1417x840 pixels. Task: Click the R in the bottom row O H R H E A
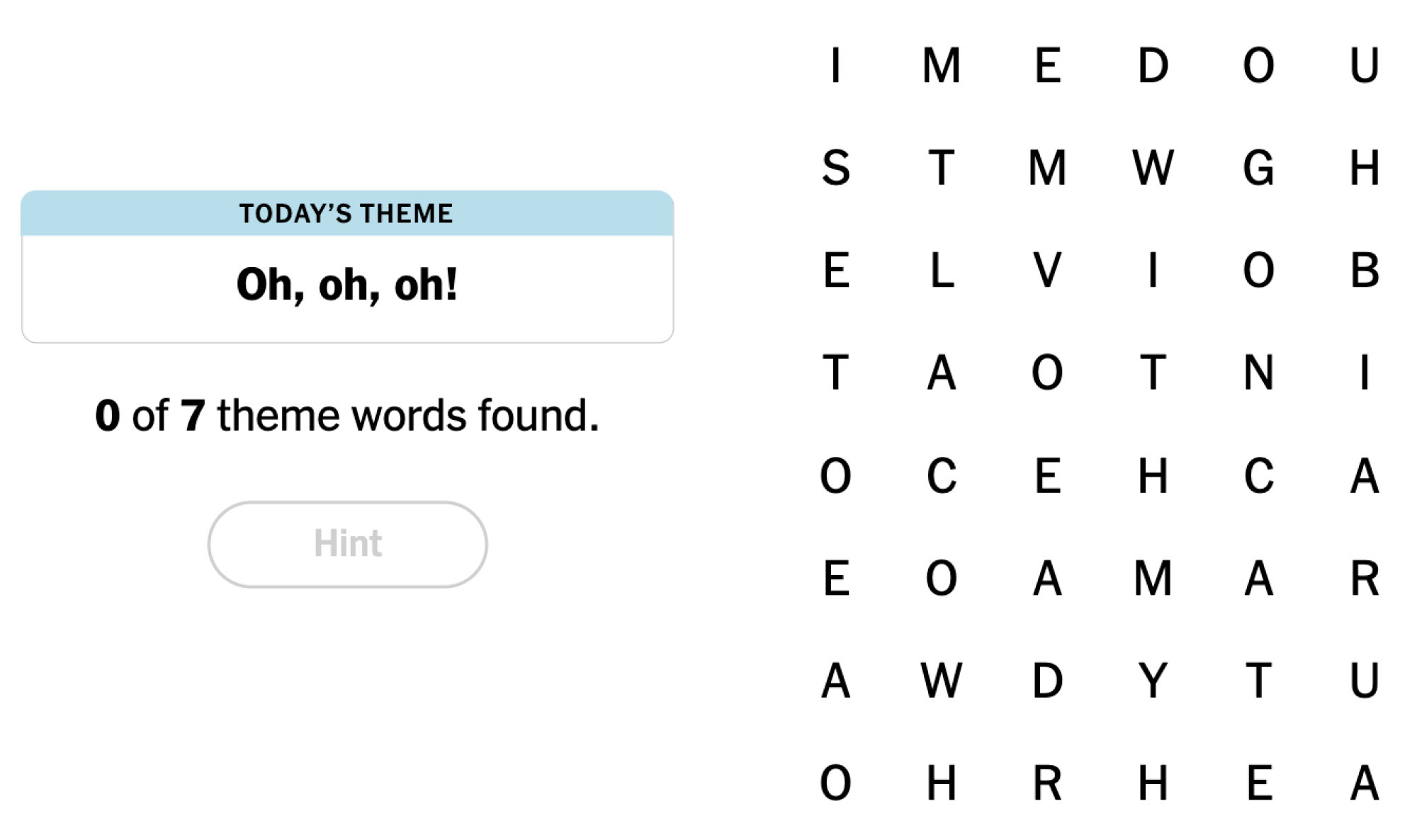point(1046,783)
